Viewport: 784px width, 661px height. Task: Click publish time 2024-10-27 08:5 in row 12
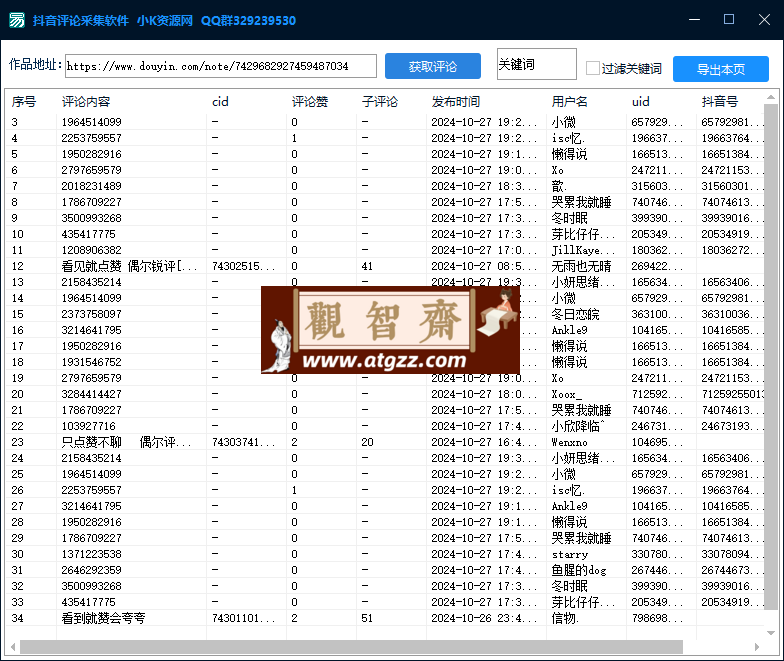484,266
